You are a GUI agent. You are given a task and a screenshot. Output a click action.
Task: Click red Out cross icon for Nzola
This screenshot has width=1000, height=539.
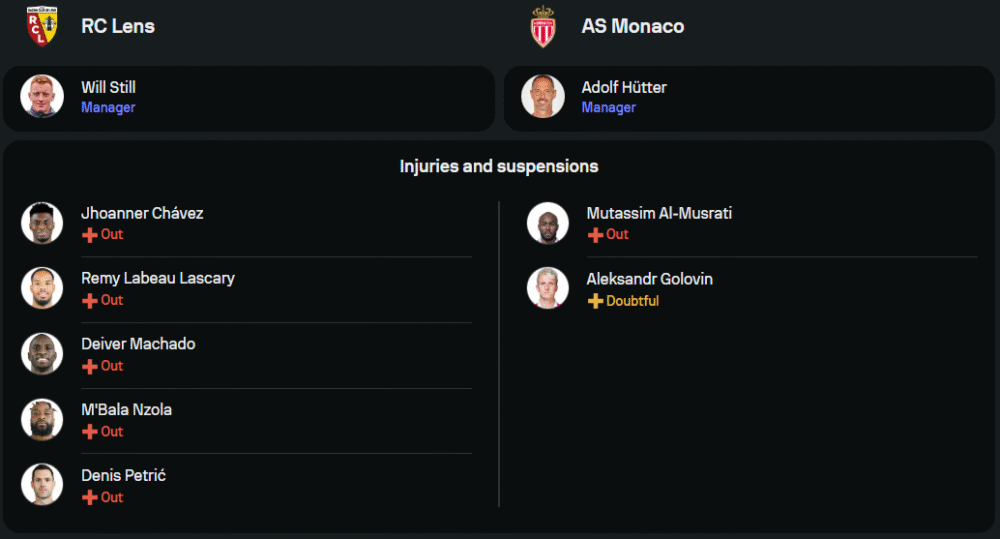tap(90, 432)
